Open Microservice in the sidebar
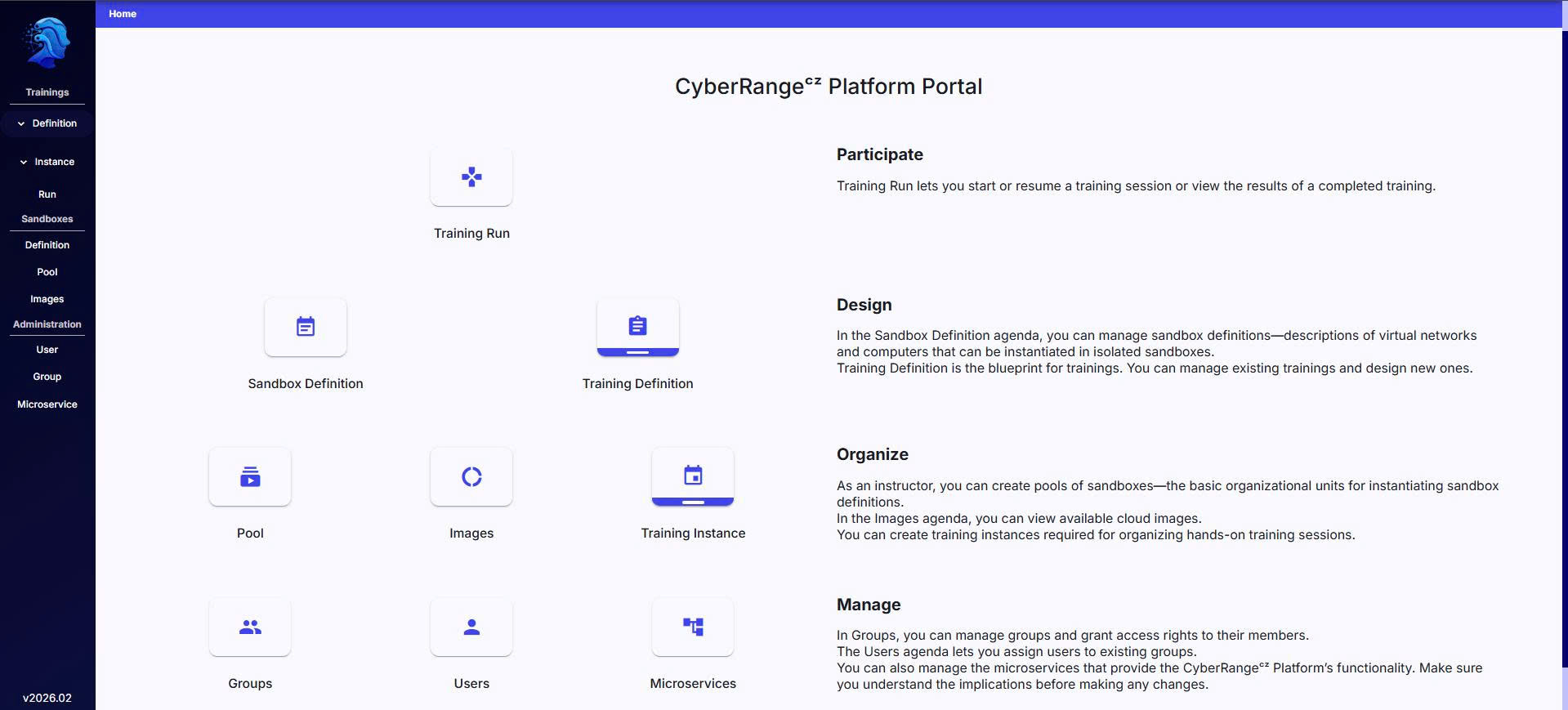The width and height of the screenshot is (1568, 710). pyautogui.click(x=47, y=404)
